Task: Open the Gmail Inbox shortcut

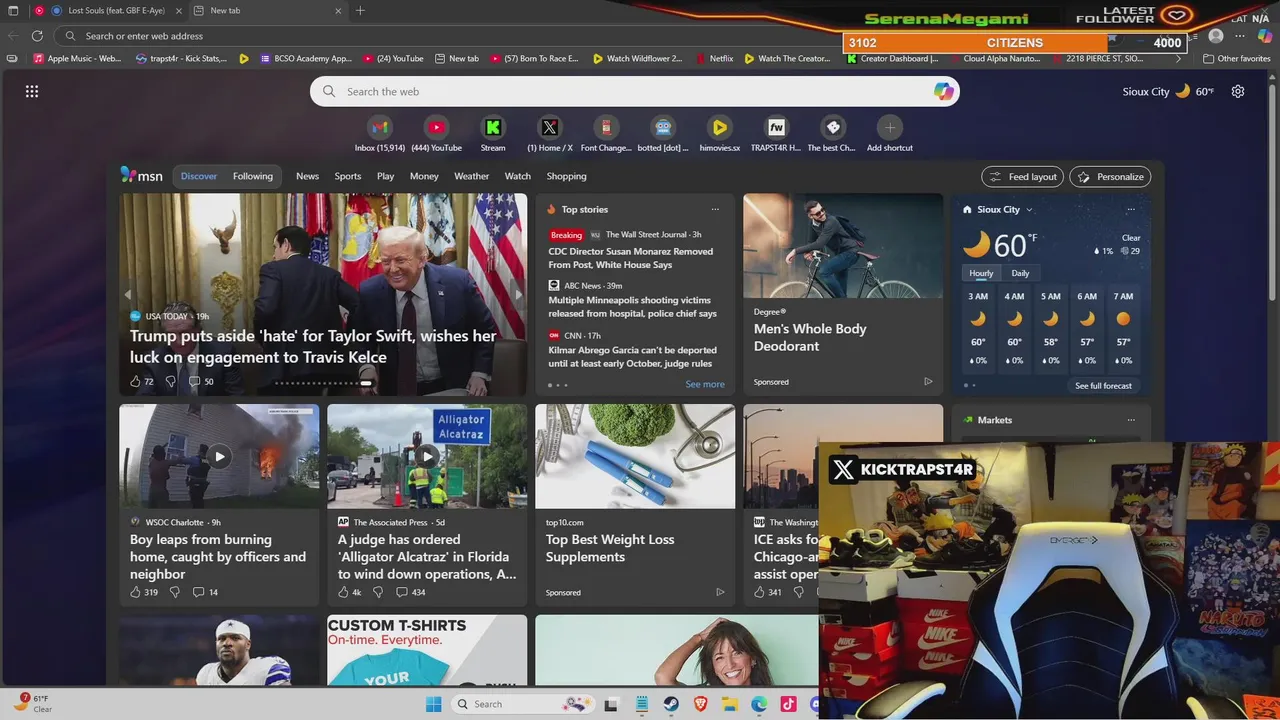Action: [x=379, y=127]
